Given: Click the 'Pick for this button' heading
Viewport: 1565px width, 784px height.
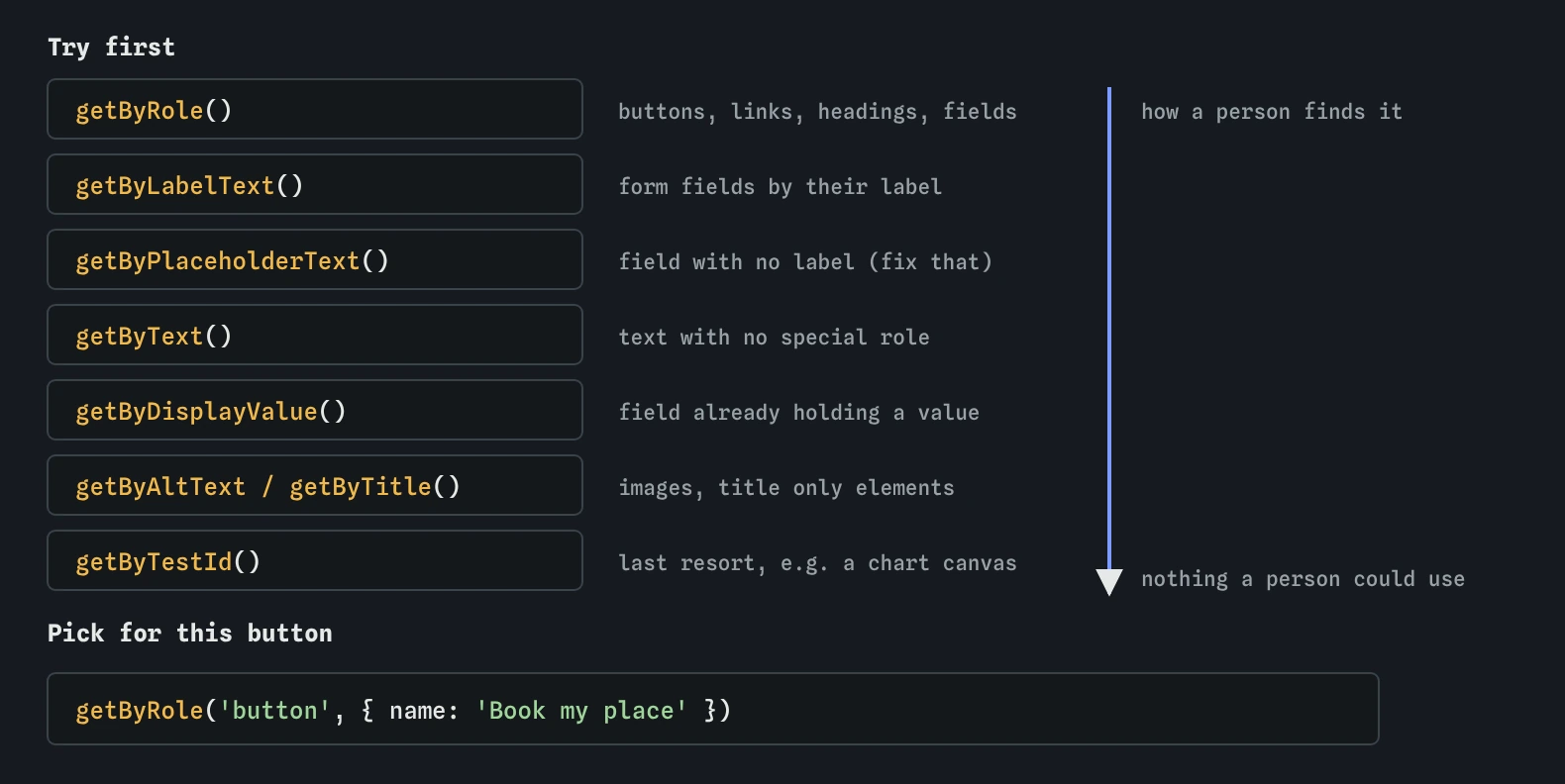Looking at the screenshot, I should click(x=190, y=633).
